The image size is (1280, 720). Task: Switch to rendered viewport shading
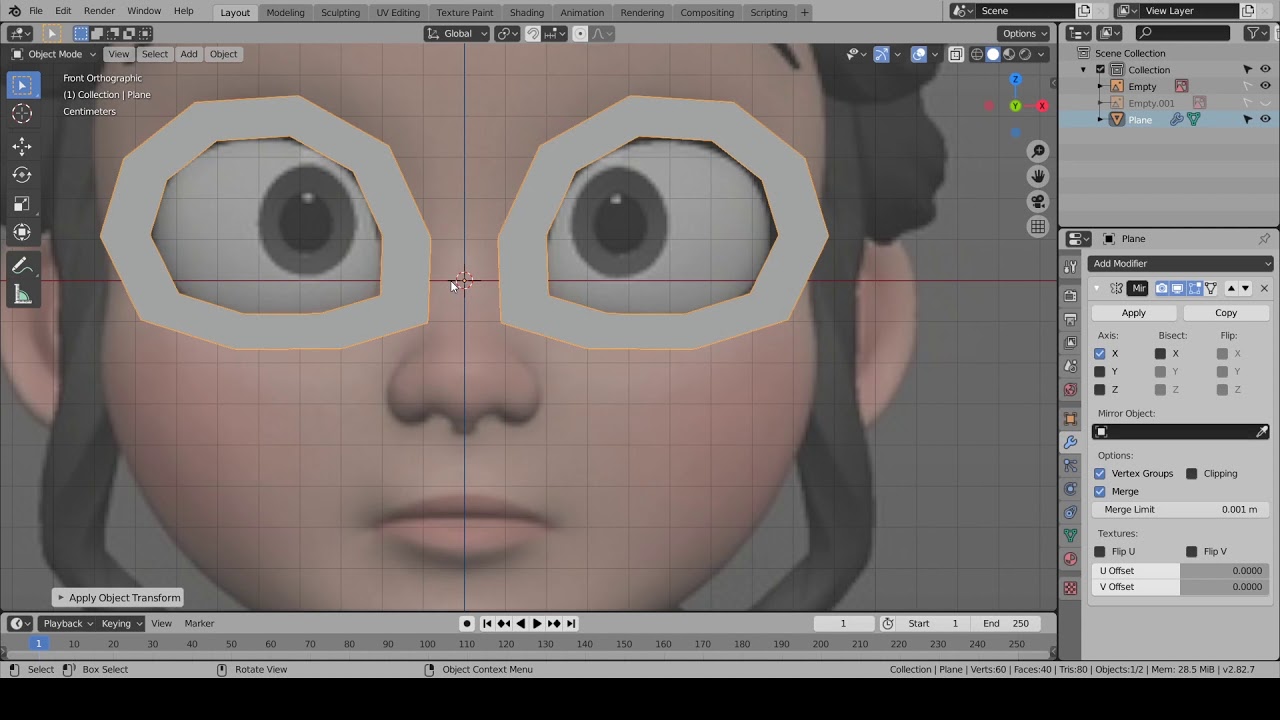[x=1025, y=54]
